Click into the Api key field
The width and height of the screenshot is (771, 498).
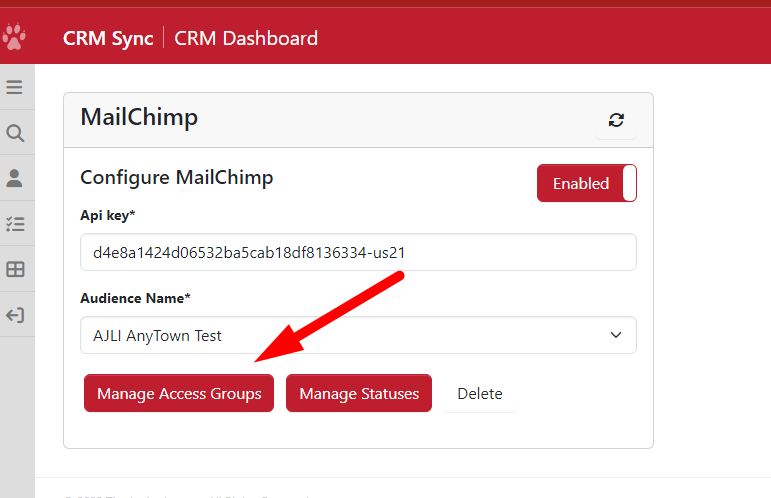[x=358, y=252]
